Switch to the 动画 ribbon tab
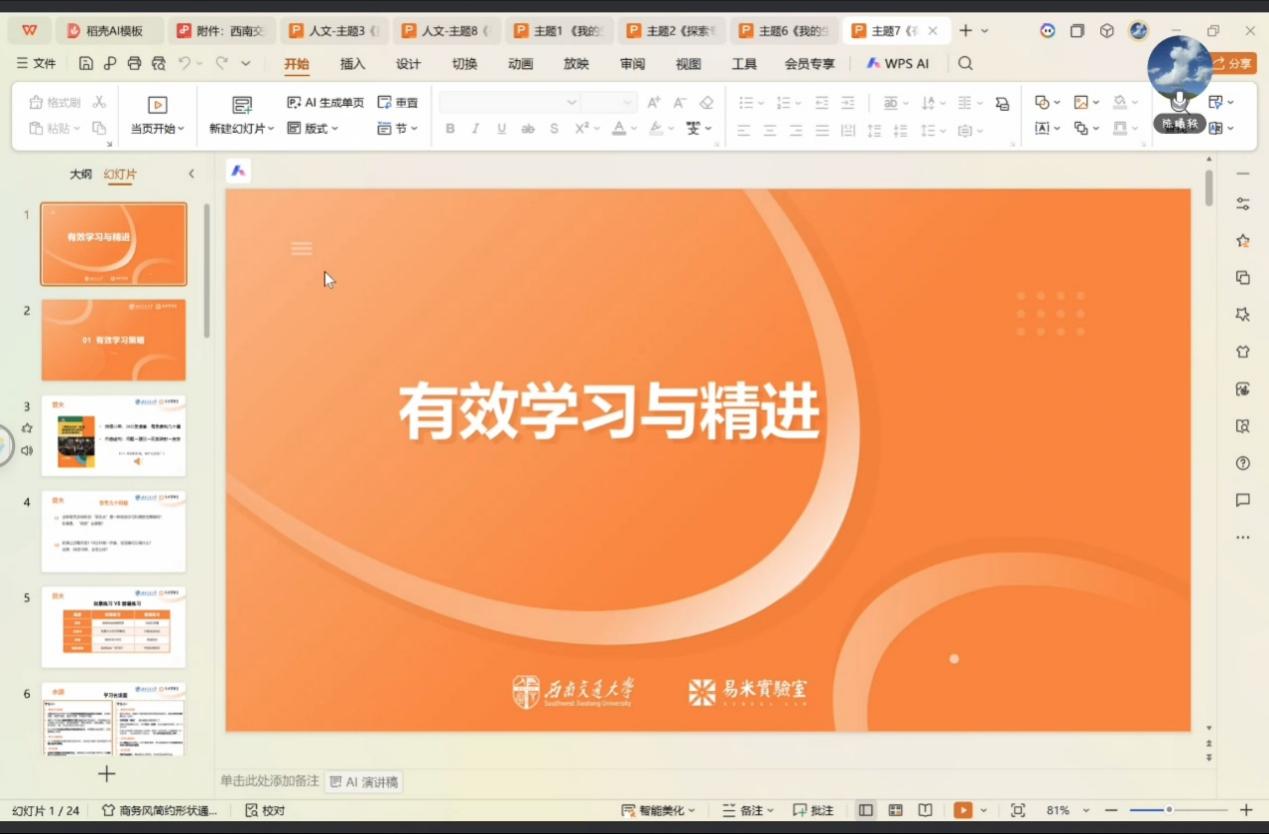Screen dimensions: 1269x834 click(520, 64)
